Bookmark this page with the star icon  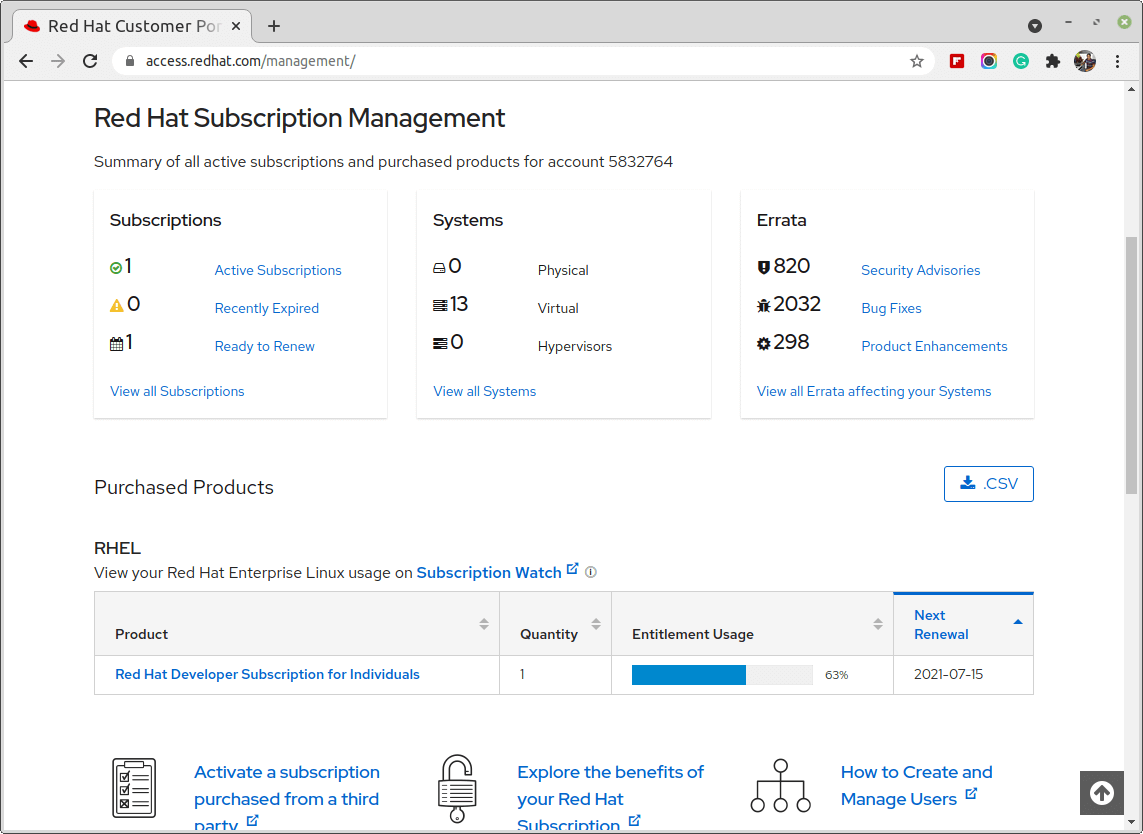pos(917,61)
